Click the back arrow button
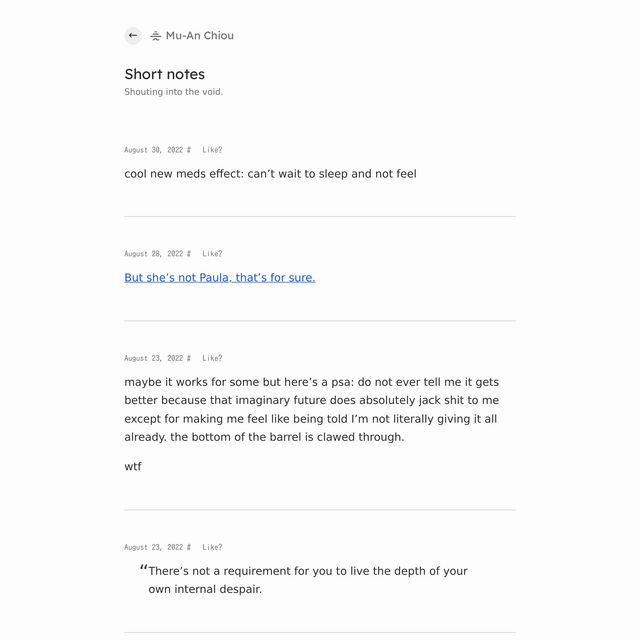Image resolution: width=640 pixels, height=640 pixels. [x=133, y=36]
